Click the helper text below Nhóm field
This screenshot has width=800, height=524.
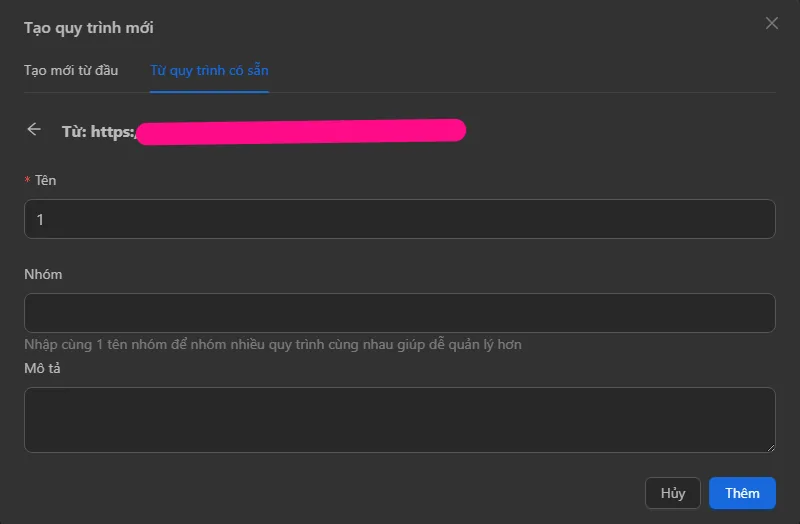click(x=273, y=344)
